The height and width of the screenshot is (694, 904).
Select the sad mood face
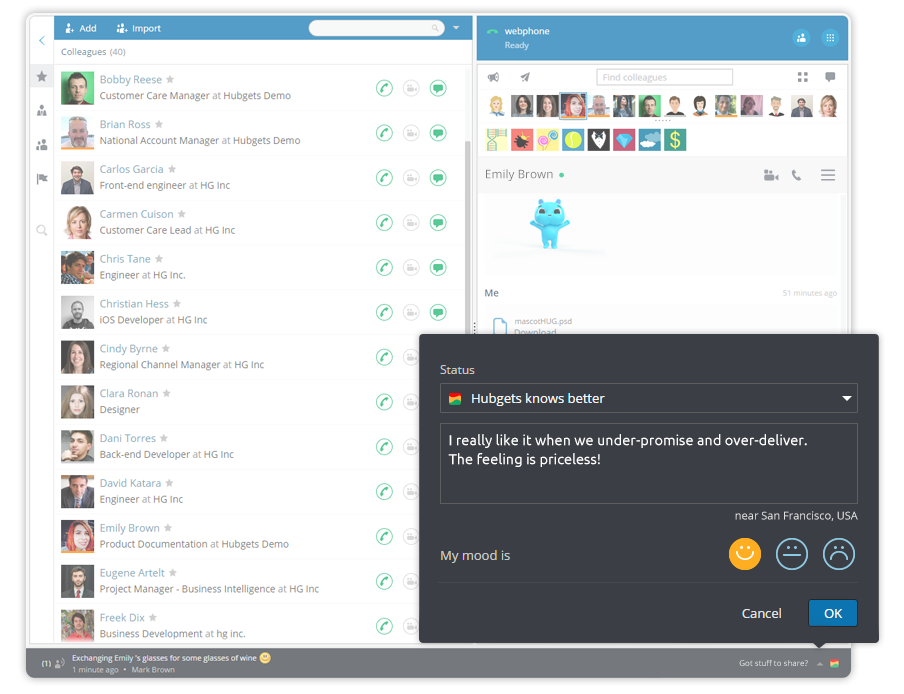click(x=839, y=554)
